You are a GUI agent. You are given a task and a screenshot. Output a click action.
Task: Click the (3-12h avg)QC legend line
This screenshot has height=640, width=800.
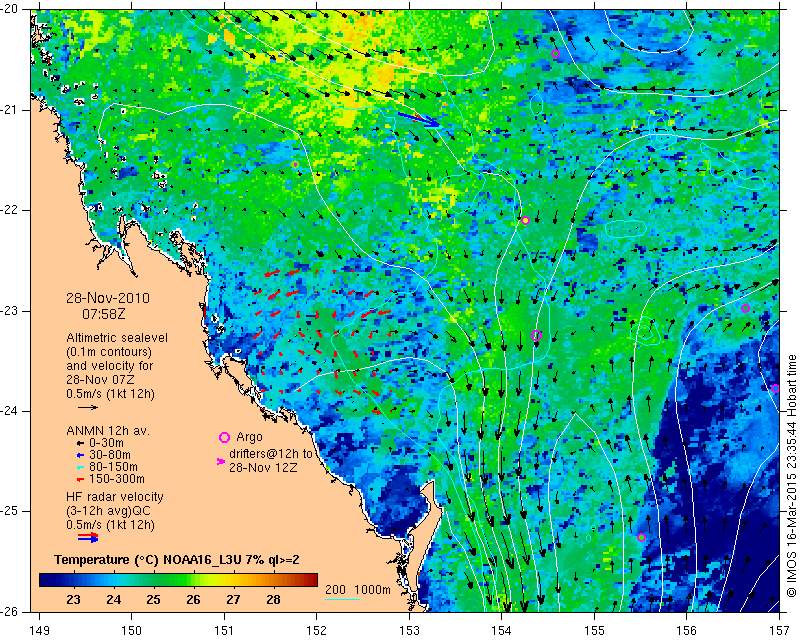tap(108, 511)
